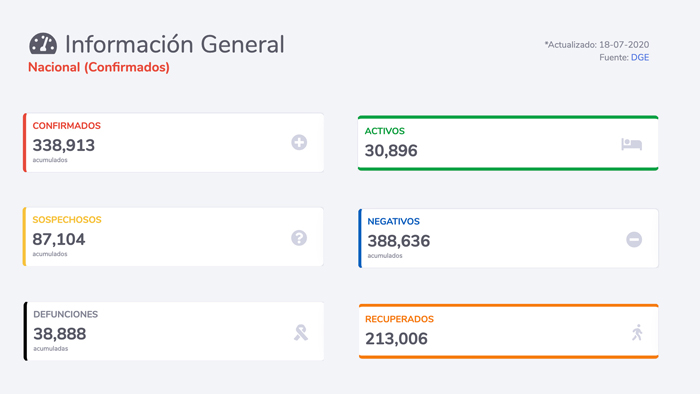Click the minus icon in Negativos card
The width and height of the screenshot is (700, 394).
(x=634, y=240)
